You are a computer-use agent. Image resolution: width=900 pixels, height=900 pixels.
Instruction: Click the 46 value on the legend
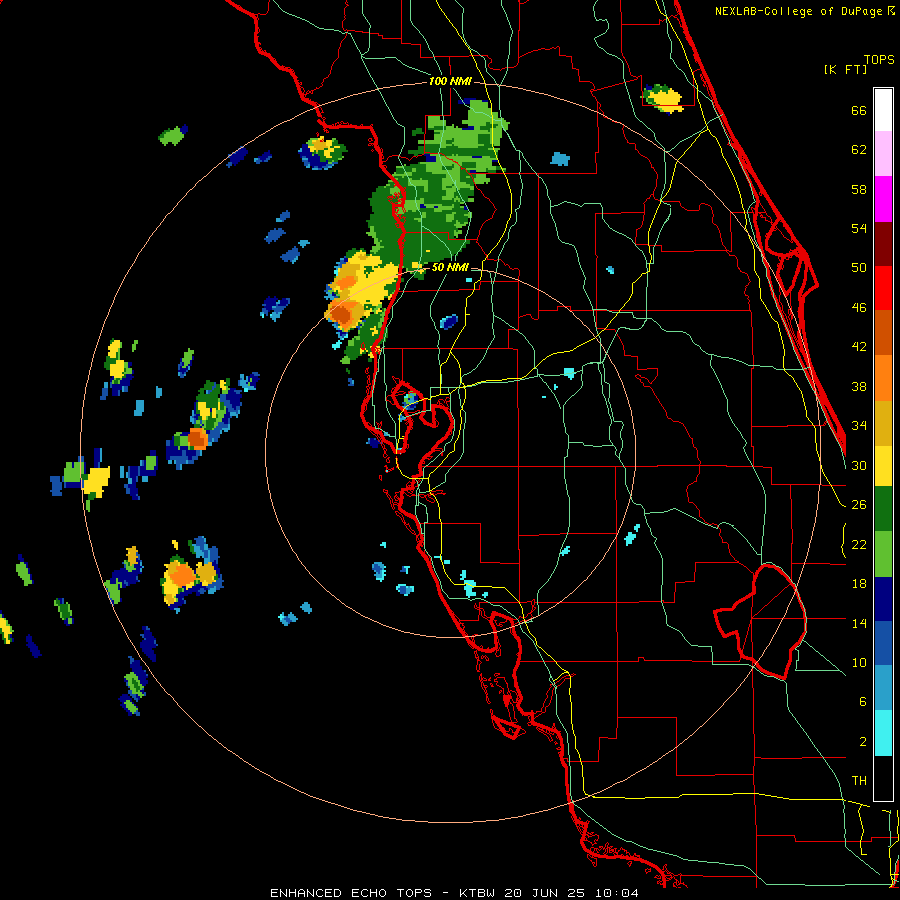coord(859,308)
